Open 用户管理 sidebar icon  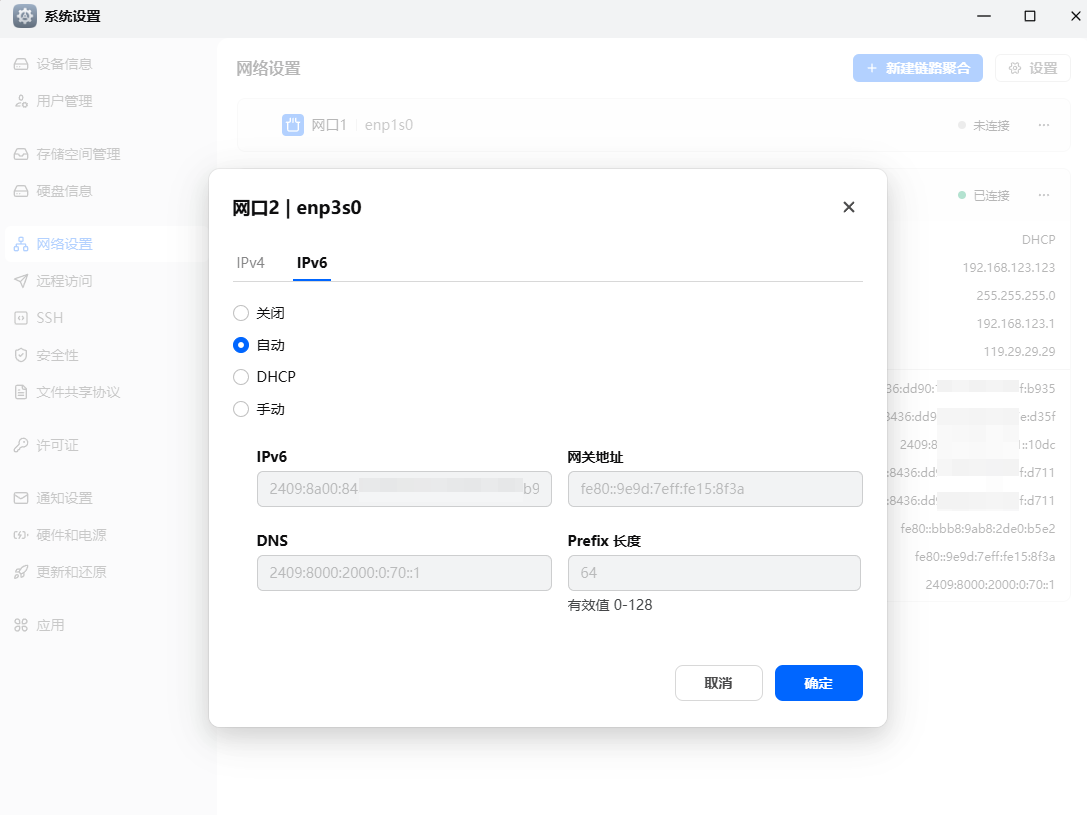[21, 101]
